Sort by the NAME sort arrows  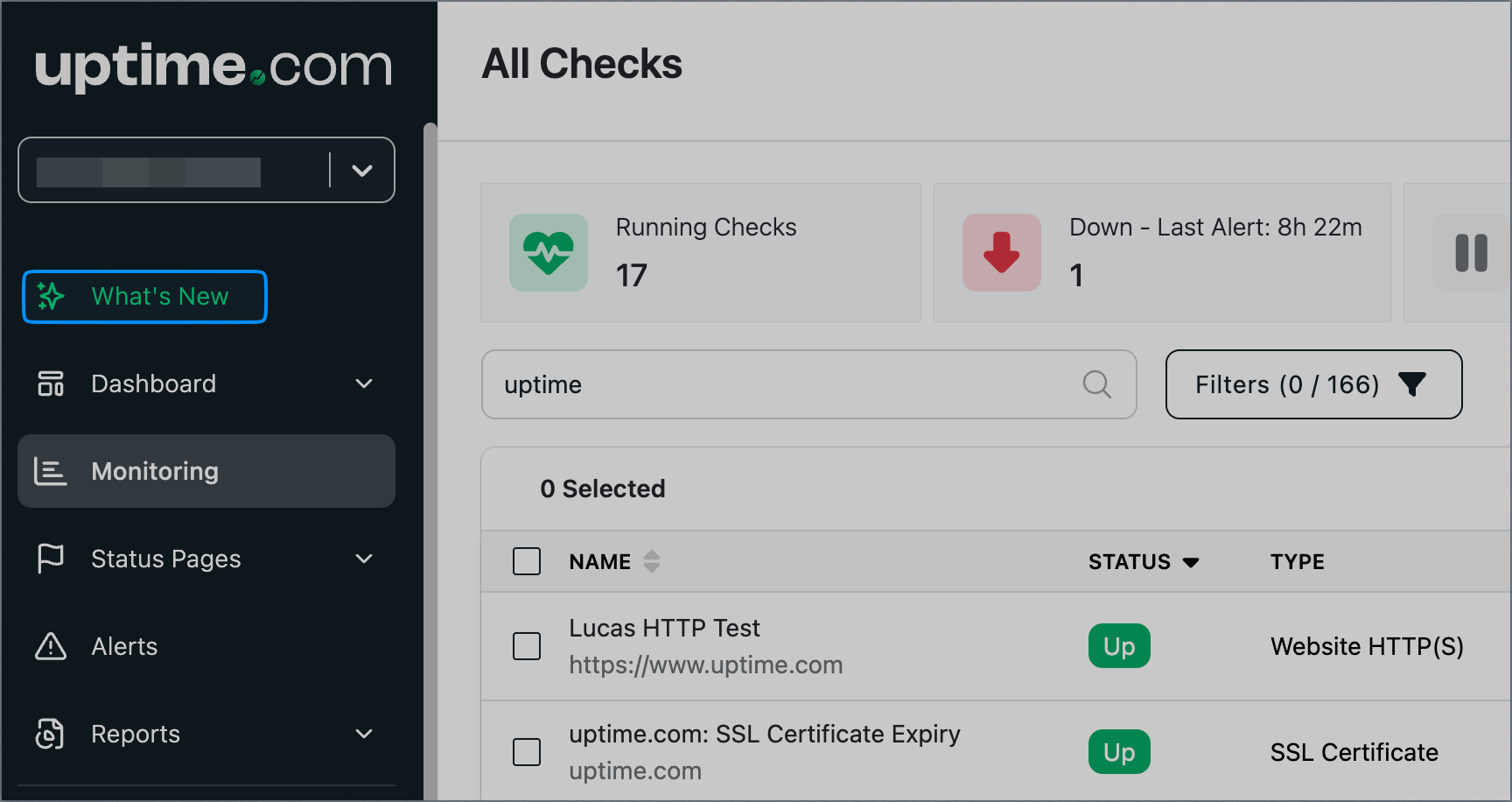click(x=652, y=561)
